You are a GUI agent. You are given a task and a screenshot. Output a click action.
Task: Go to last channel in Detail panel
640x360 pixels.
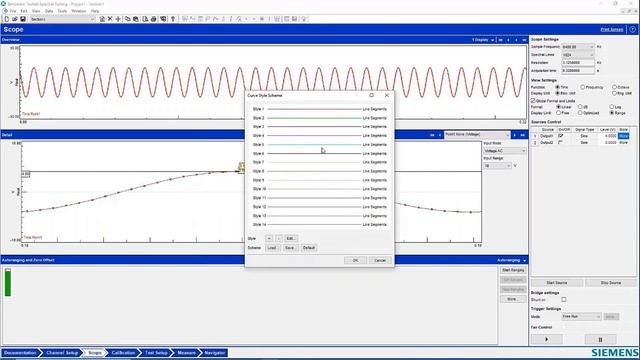click(x=523, y=135)
